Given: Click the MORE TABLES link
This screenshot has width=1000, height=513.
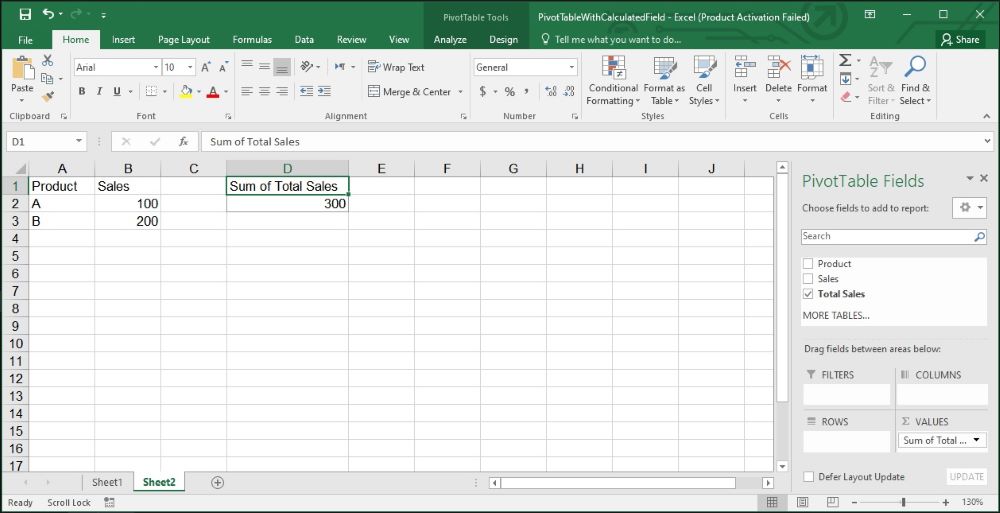Looking at the screenshot, I should click(835, 315).
